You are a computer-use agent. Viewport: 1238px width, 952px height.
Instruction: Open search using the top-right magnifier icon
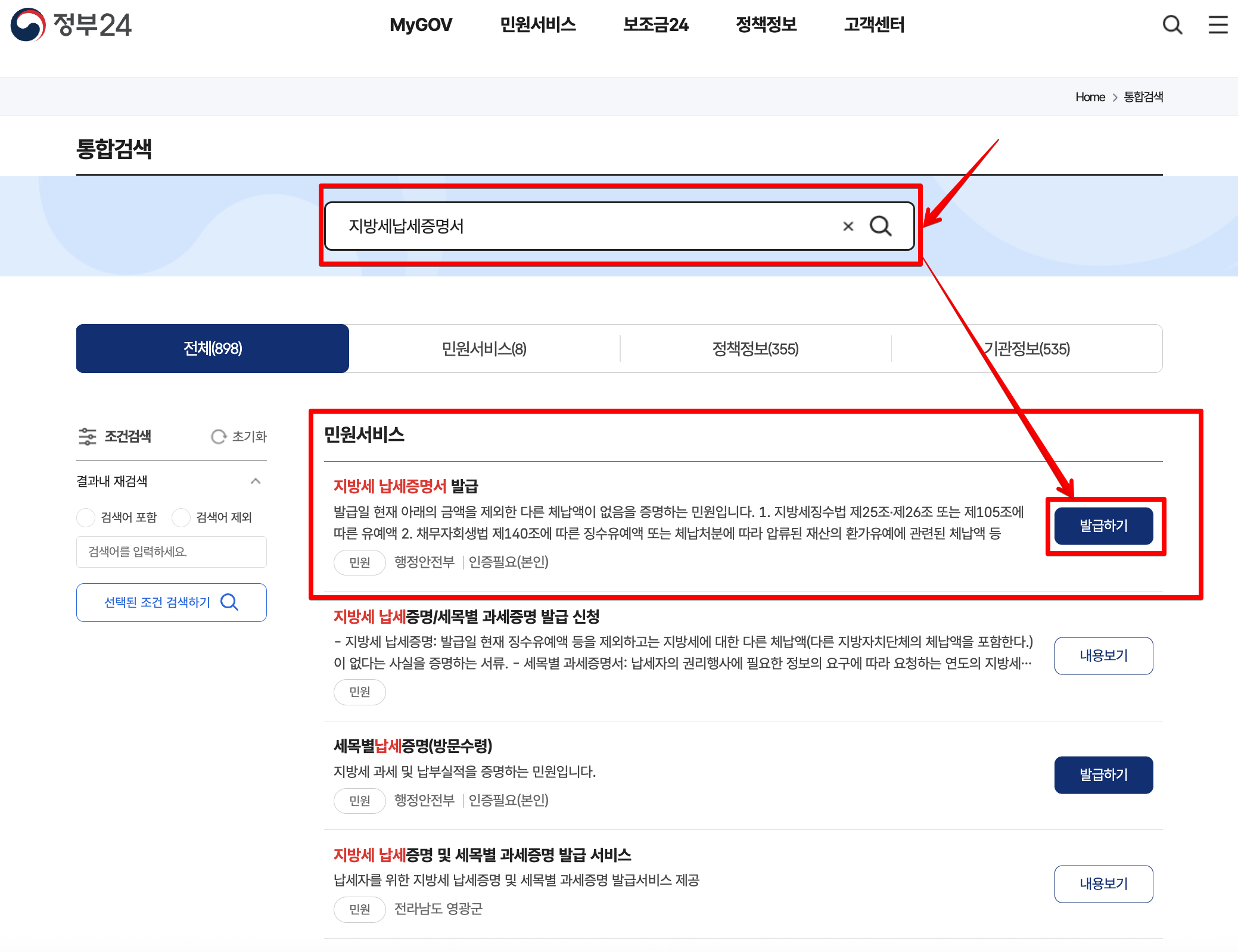click(x=1171, y=25)
